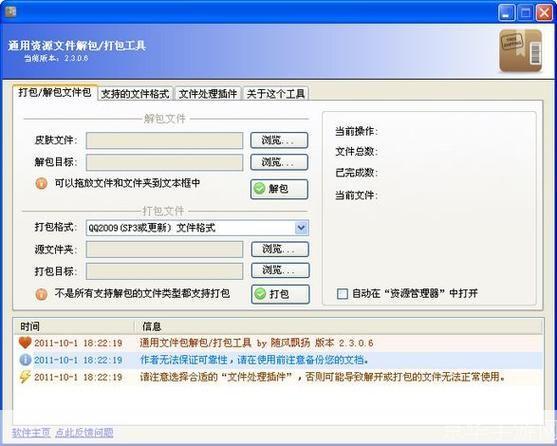Select log row 作者无法保证可靠性
The image size is (557, 446).
click(278, 360)
